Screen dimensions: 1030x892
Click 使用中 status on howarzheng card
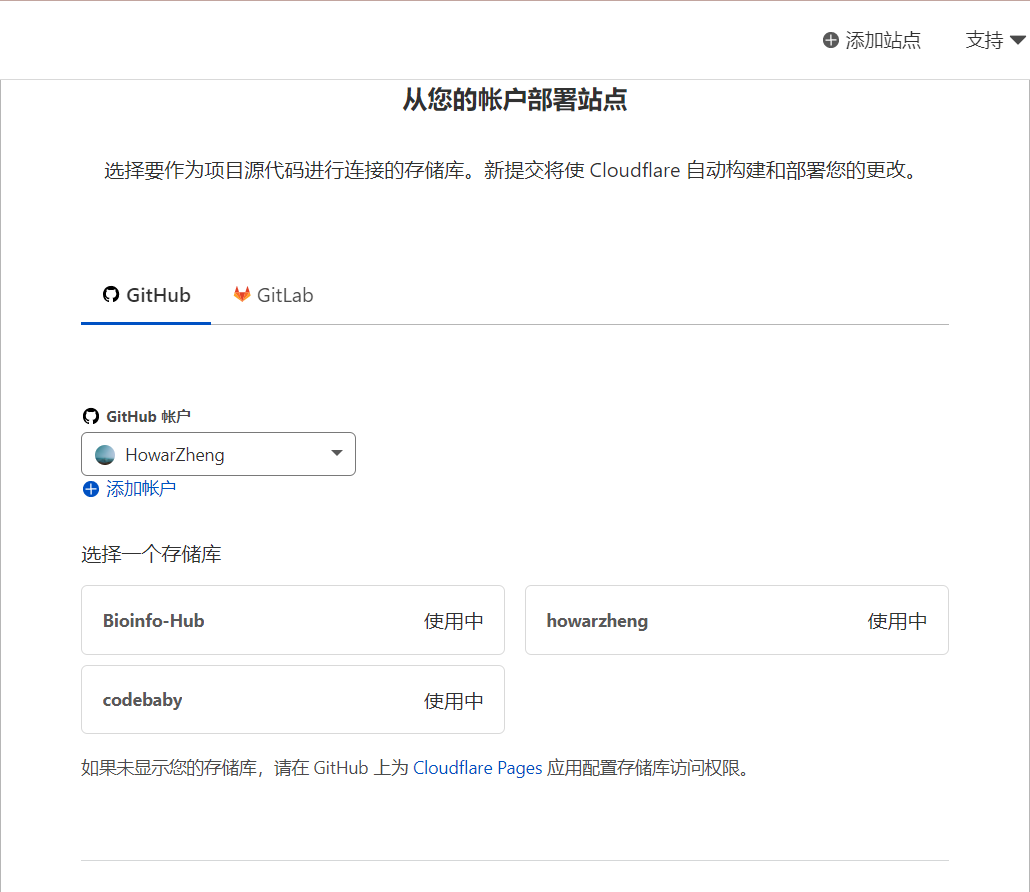pos(897,621)
